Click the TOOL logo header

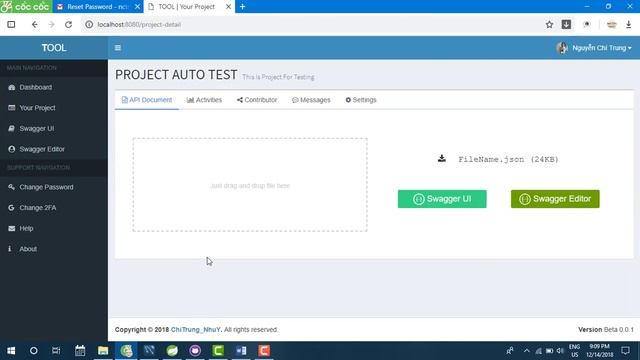click(54, 48)
